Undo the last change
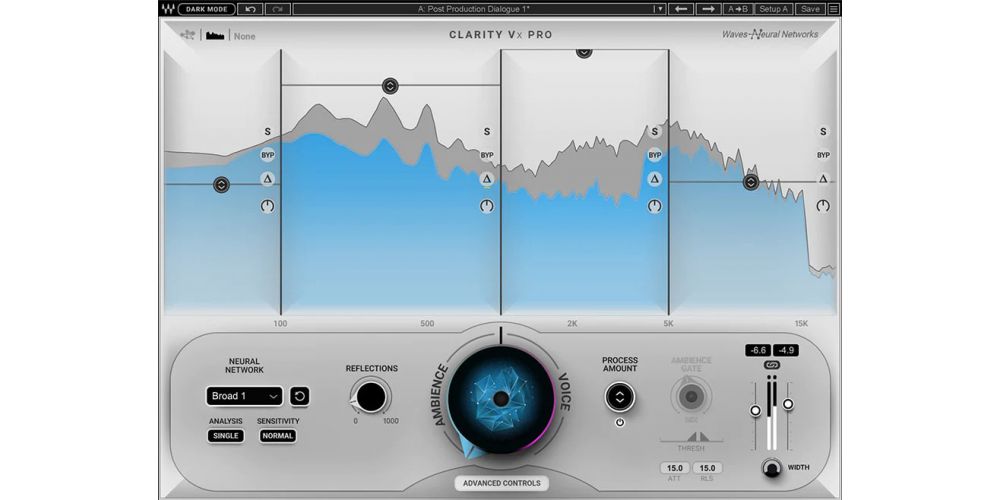 tap(250, 9)
